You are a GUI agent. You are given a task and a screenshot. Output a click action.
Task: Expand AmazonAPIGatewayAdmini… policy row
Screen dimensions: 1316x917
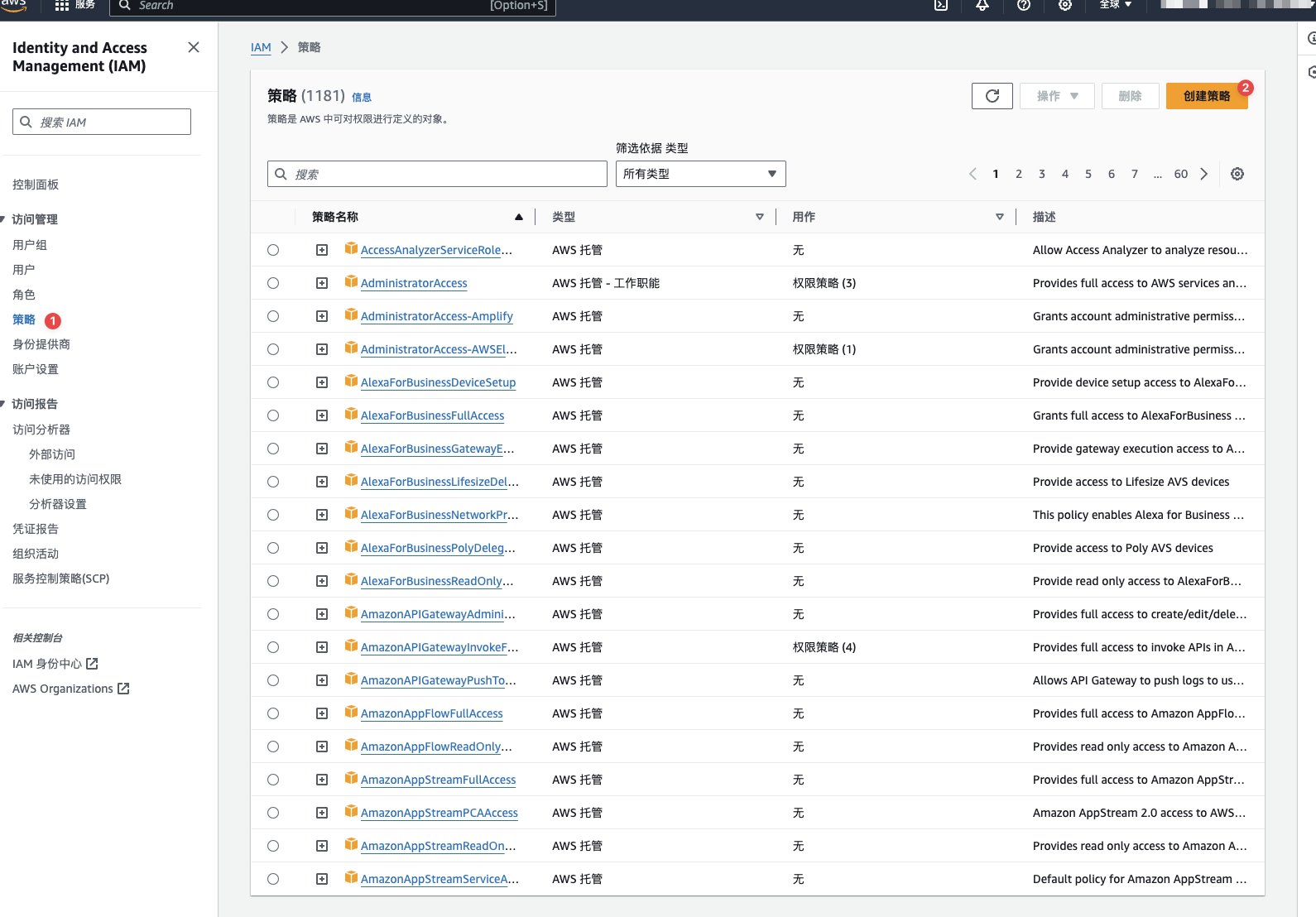322,614
